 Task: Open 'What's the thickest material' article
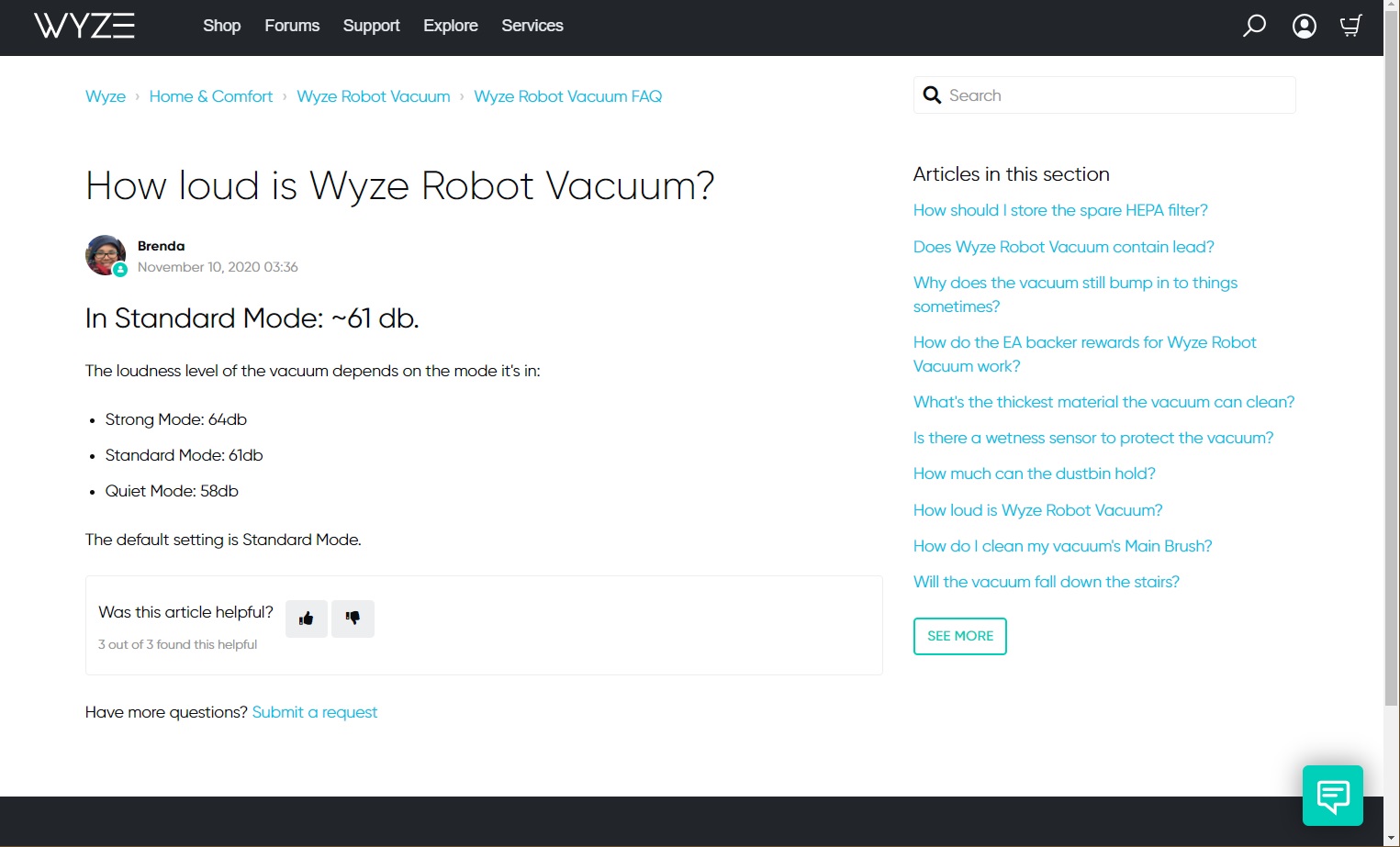(1104, 402)
